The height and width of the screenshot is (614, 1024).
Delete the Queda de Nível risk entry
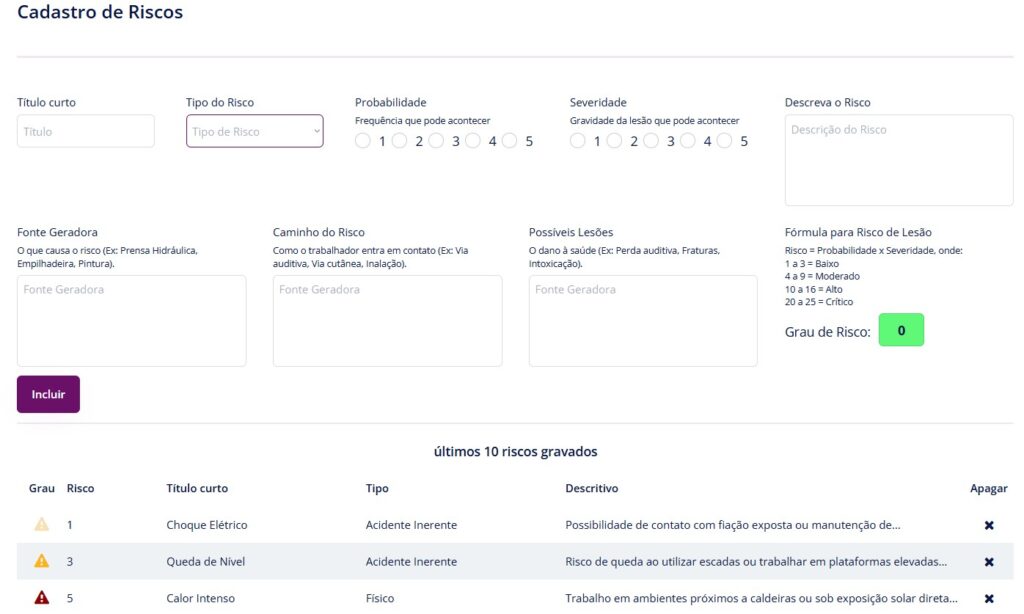pos(989,562)
